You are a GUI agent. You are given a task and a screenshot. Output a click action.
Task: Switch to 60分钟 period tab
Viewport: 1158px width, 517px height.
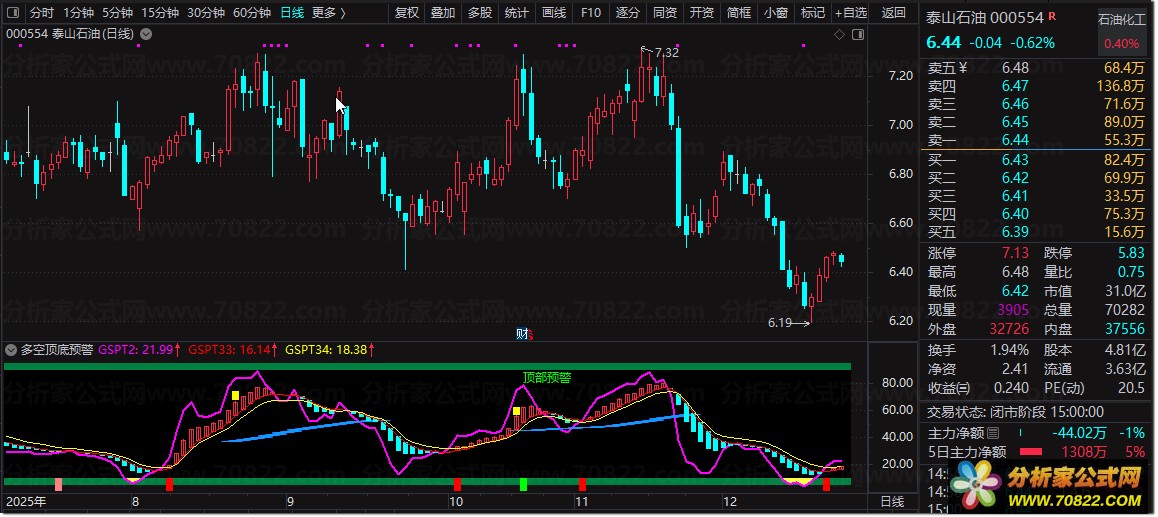click(x=252, y=13)
